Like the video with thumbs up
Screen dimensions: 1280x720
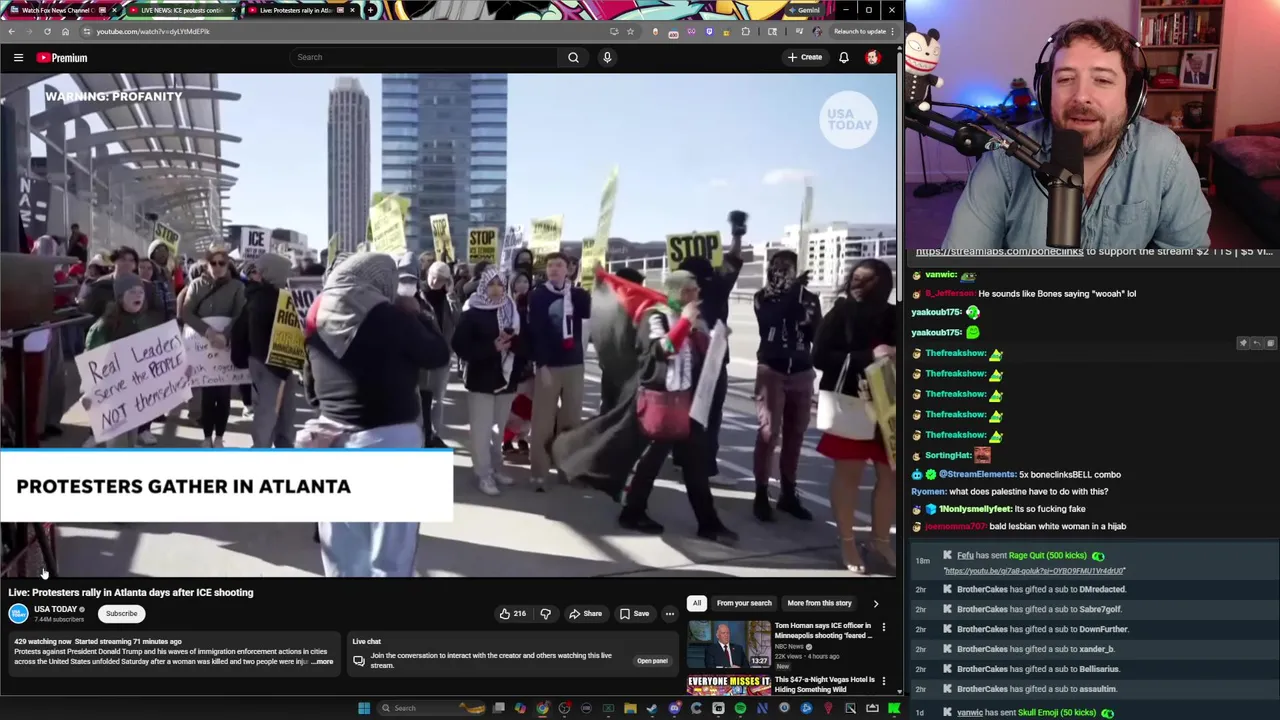[513, 614]
